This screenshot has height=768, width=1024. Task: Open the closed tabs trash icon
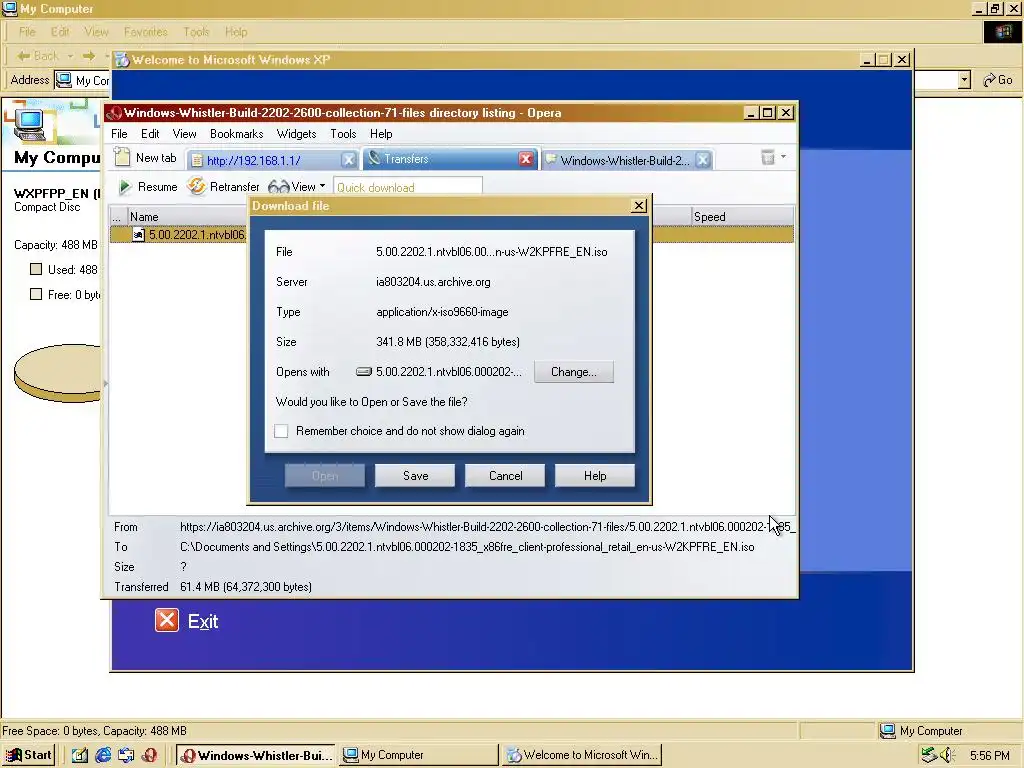click(x=768, y=157)
